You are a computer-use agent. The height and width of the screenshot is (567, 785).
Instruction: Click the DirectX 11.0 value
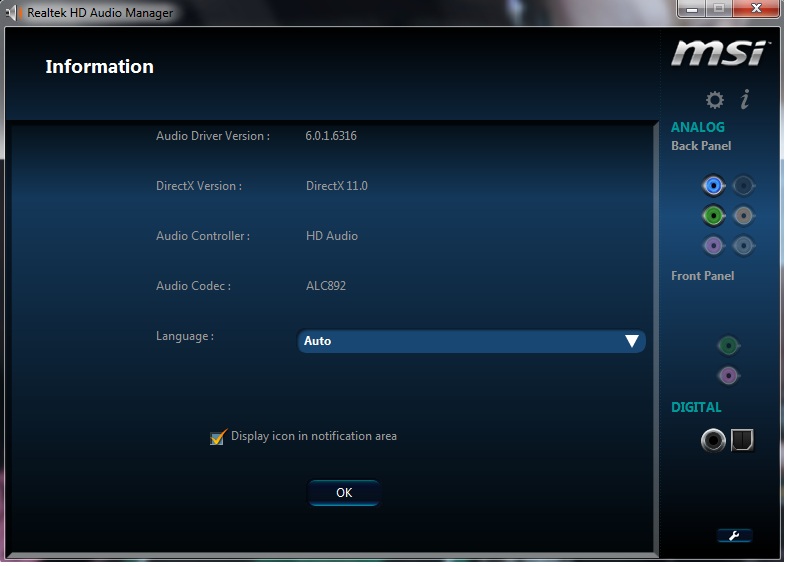[336, 186]
